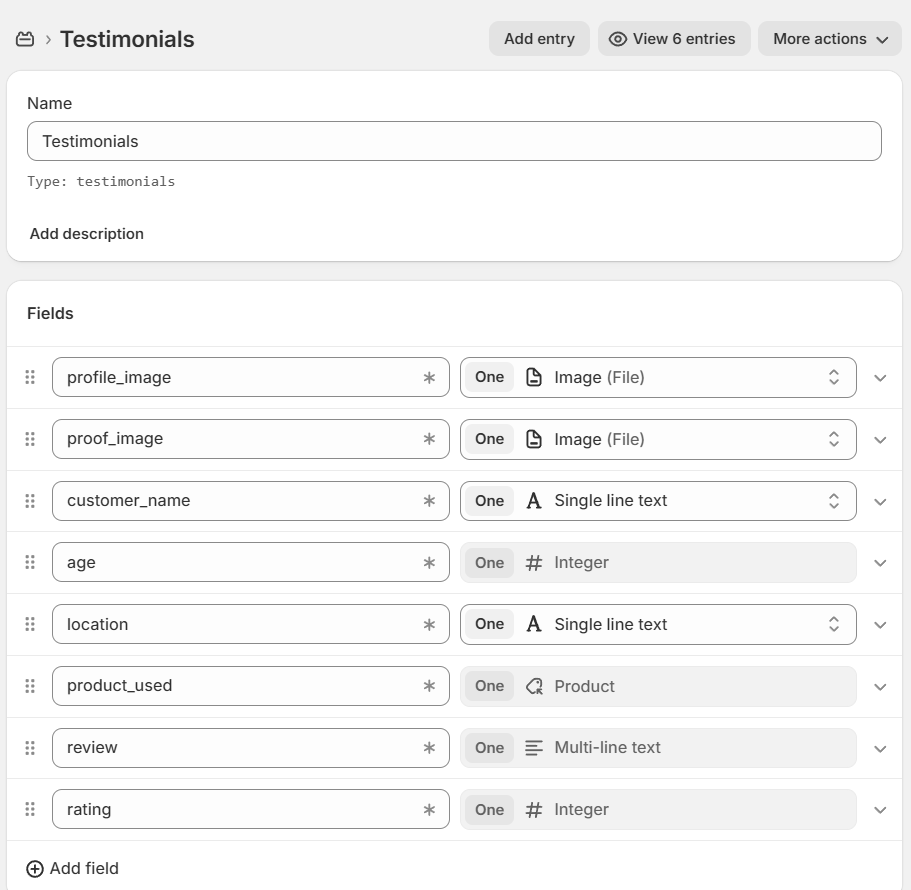Click the plus icon beside Add field
Screen dimensions: 911x890
tap(35, 869)
